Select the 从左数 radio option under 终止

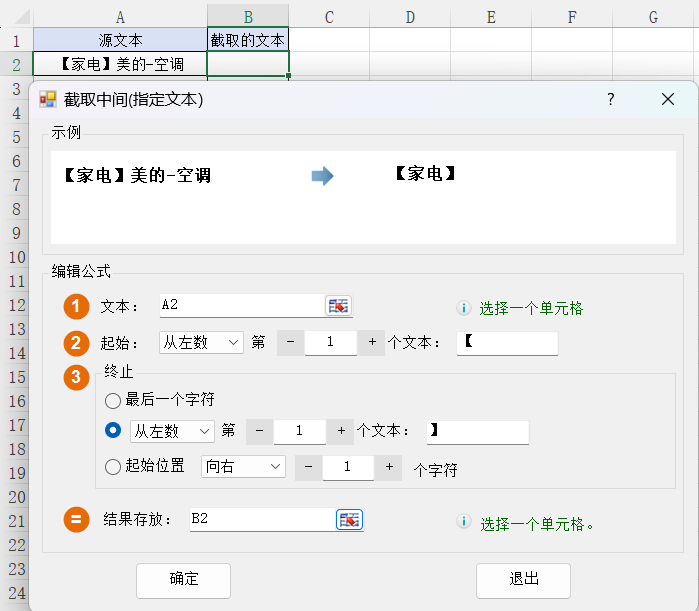pyautogui.click(x=113, y=431)
